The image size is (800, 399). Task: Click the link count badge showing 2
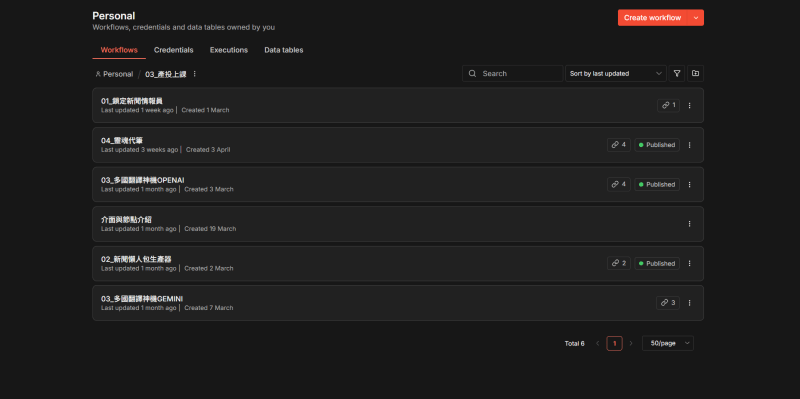click(619, 263)
